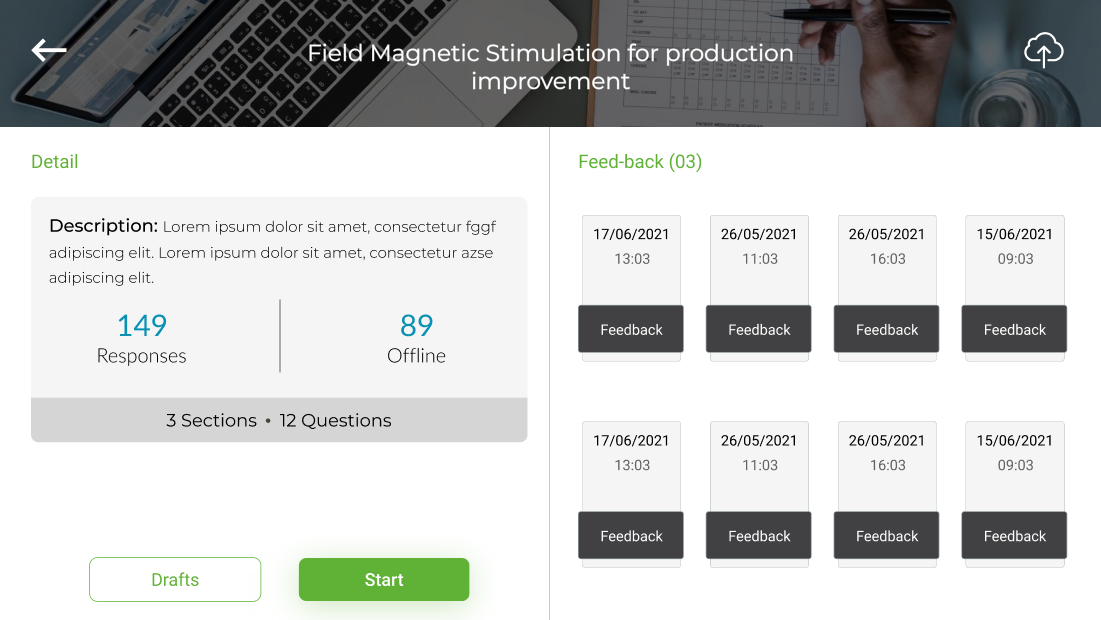Open the Drafts button

[175, 580]
